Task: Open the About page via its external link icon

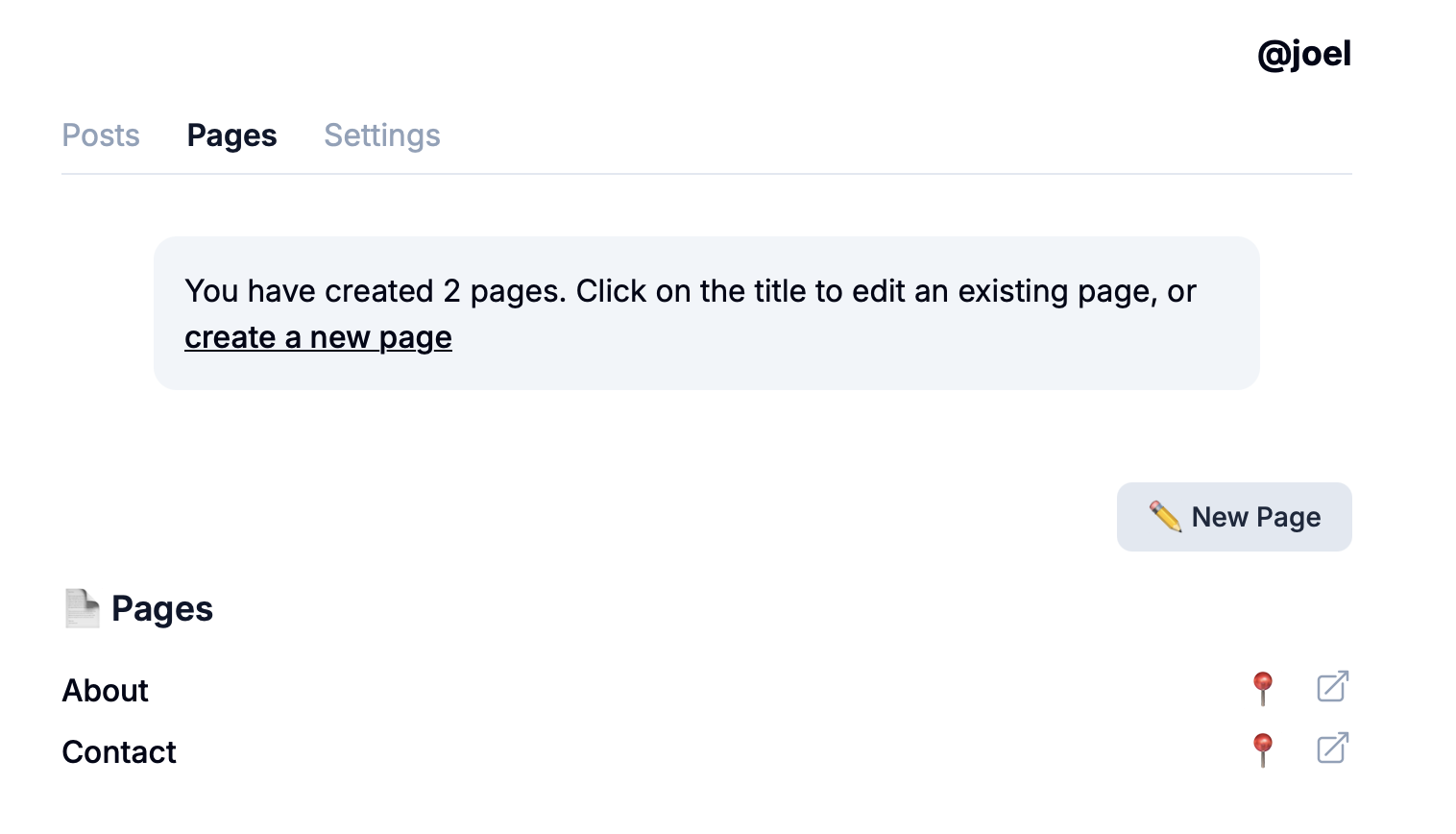Action: [1332, 687]
